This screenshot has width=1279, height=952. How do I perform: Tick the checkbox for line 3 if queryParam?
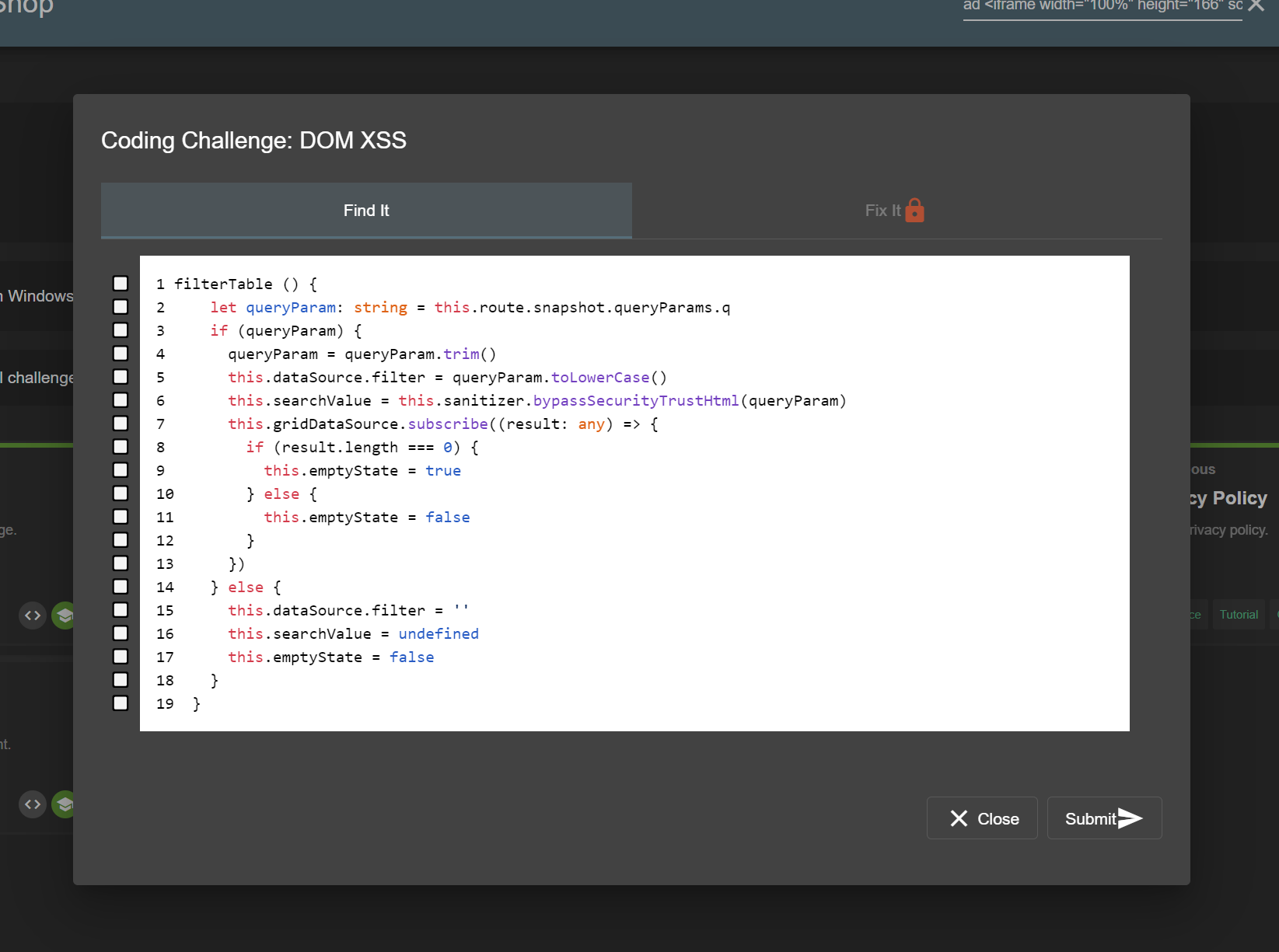coord(121,330)
